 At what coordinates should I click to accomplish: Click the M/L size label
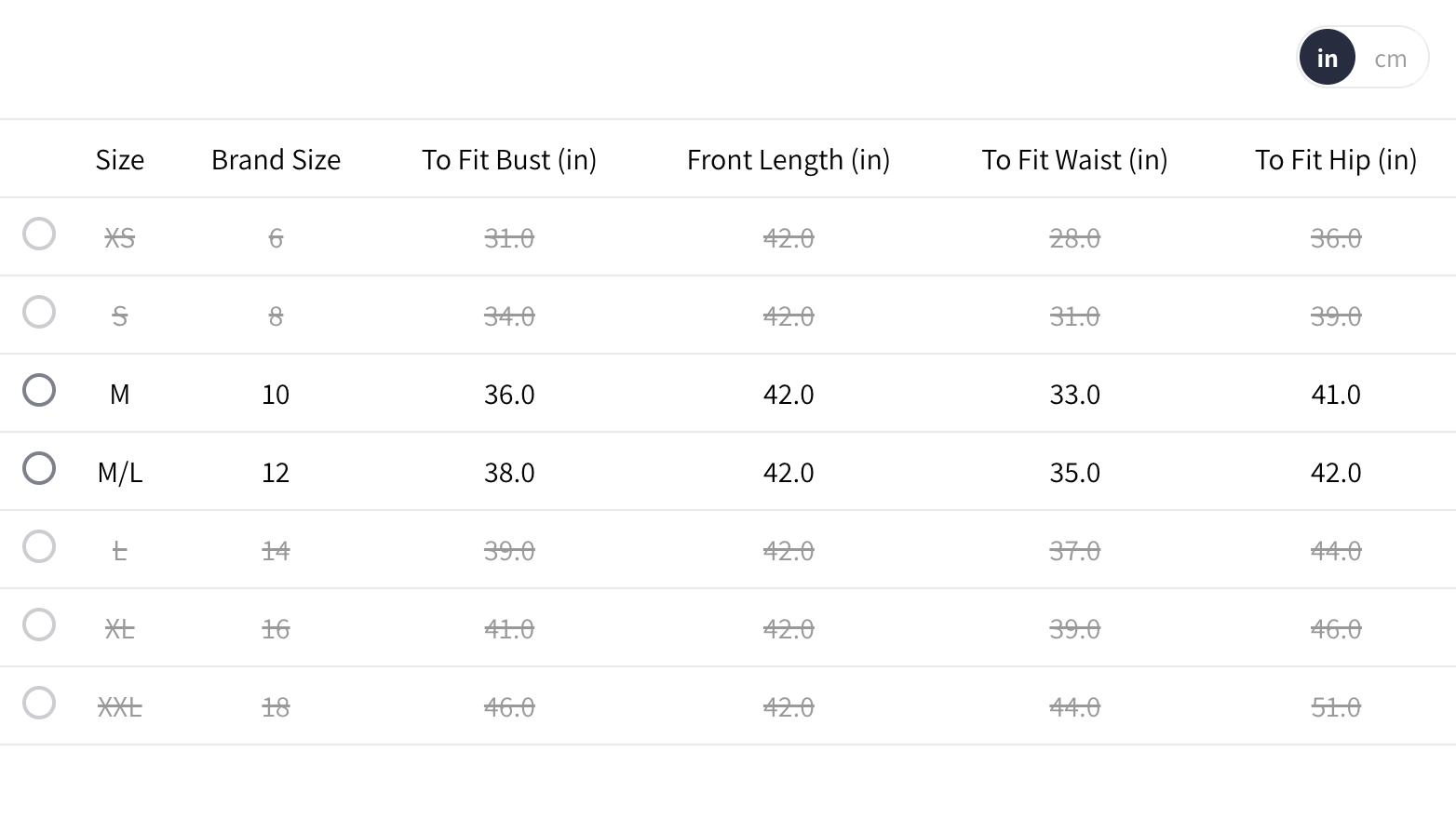(120, 473)
